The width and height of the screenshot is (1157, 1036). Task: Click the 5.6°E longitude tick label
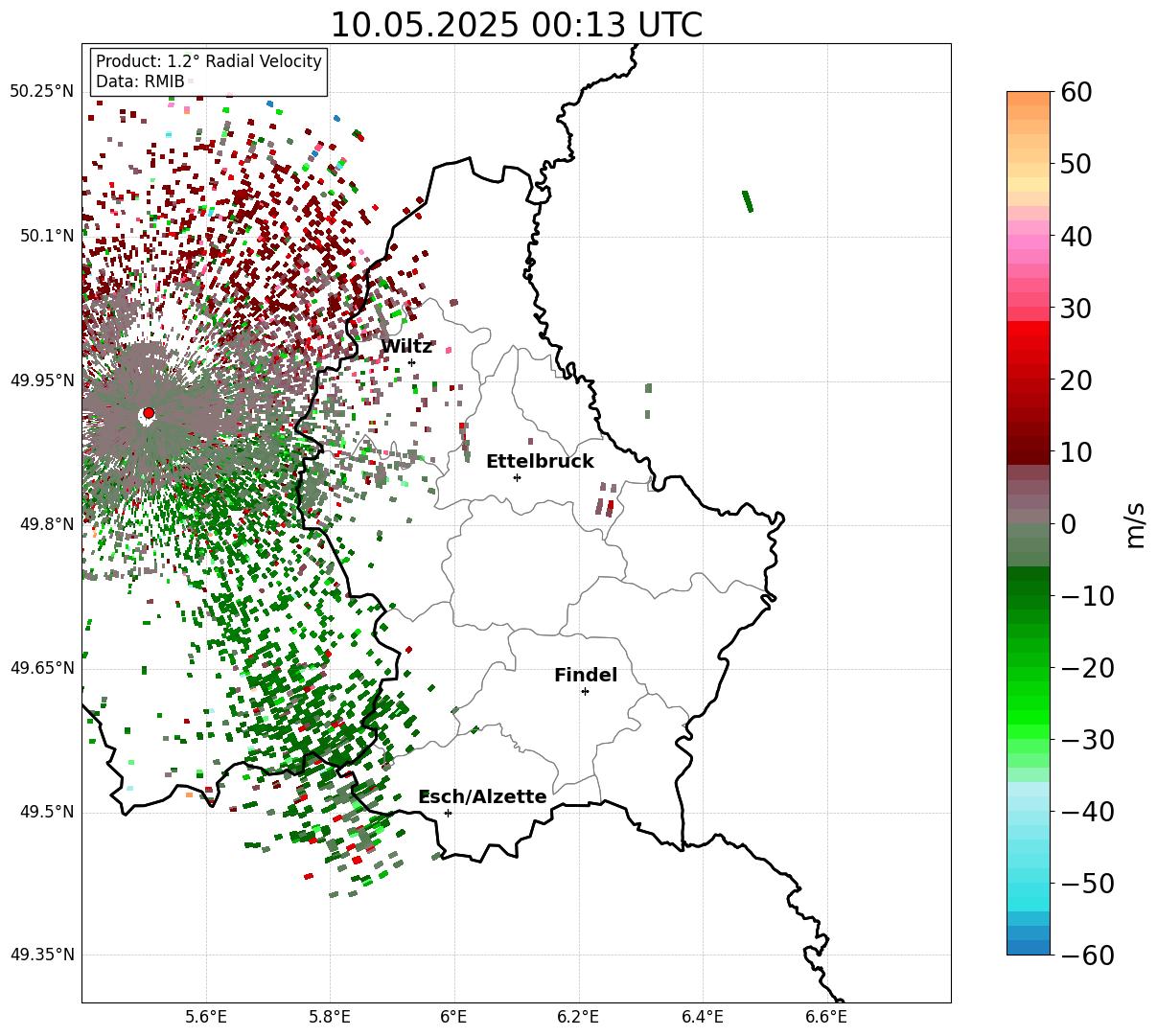pos(206,1017)
